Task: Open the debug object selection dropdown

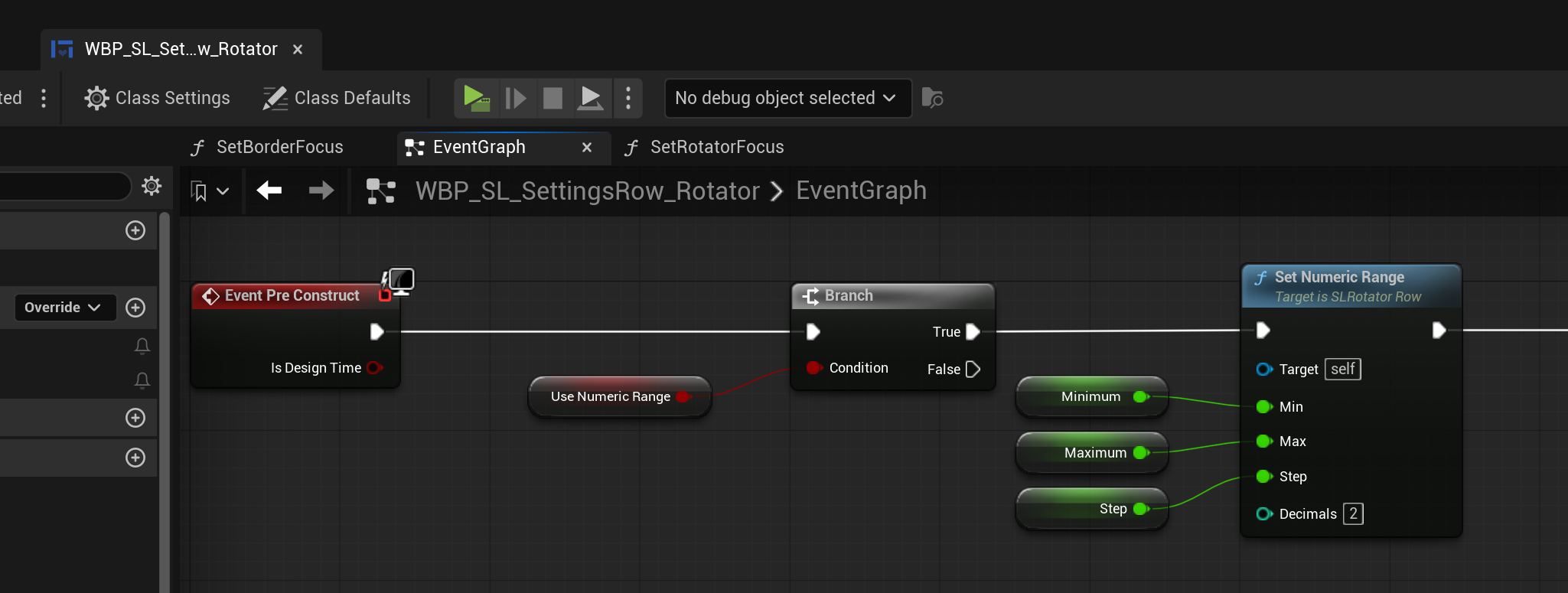Action: [787, 98]
